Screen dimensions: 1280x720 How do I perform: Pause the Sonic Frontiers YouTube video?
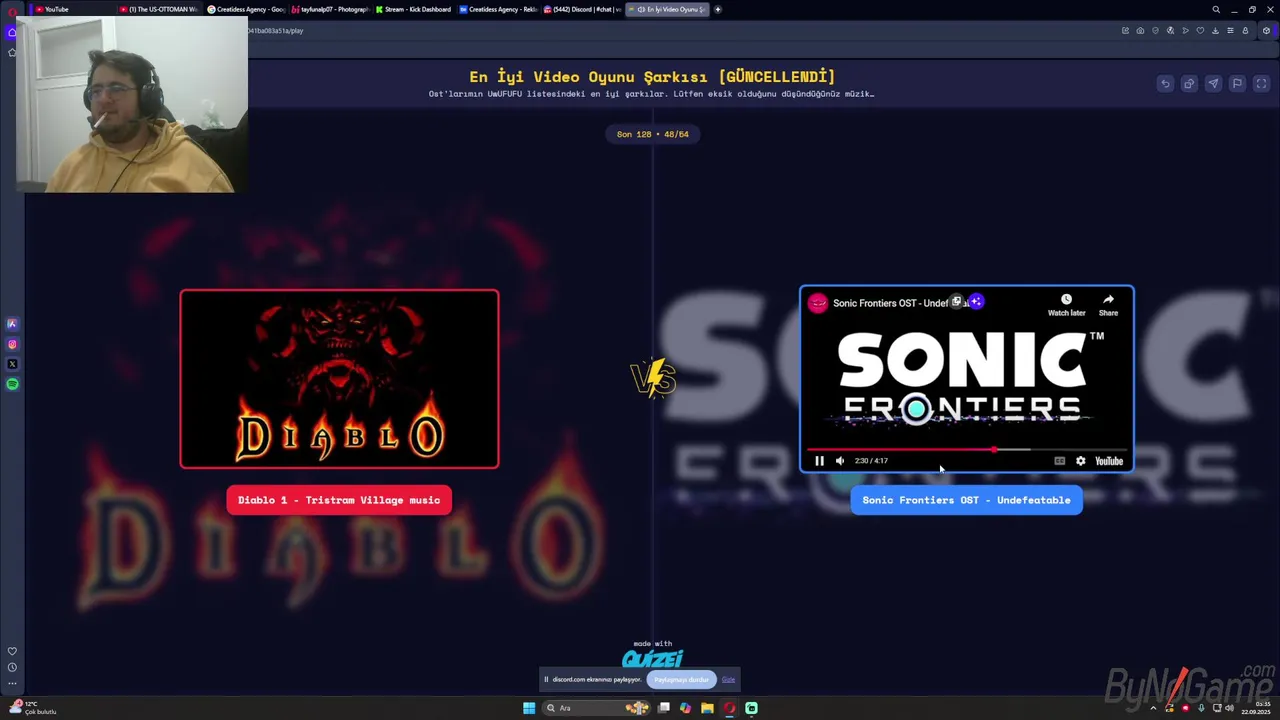[x=819, y=461]
